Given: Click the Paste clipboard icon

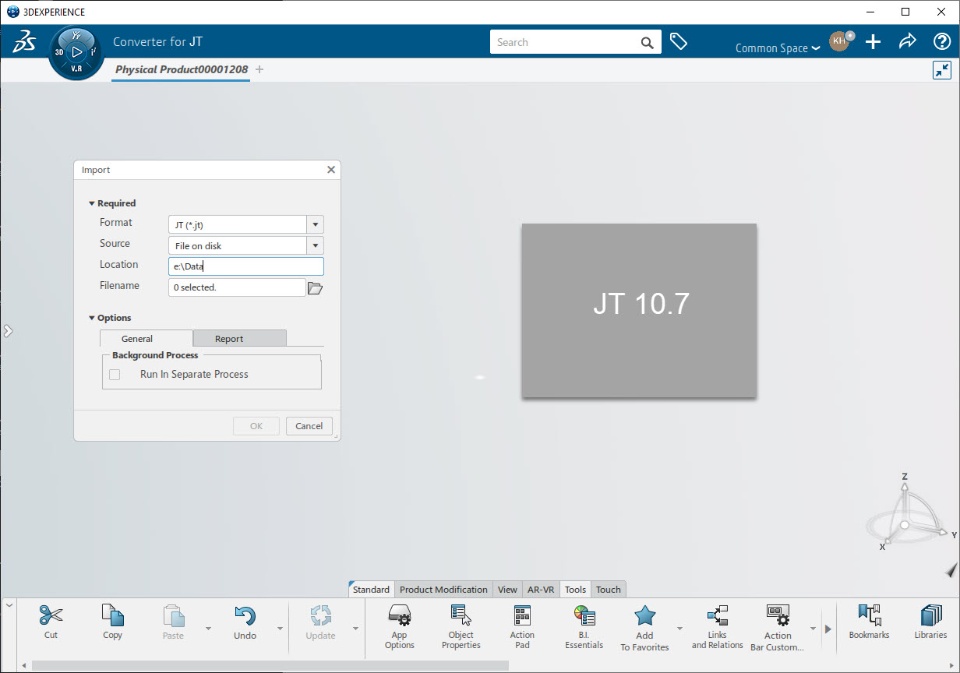Looking at the screenshot, I should tap(173, 615).
